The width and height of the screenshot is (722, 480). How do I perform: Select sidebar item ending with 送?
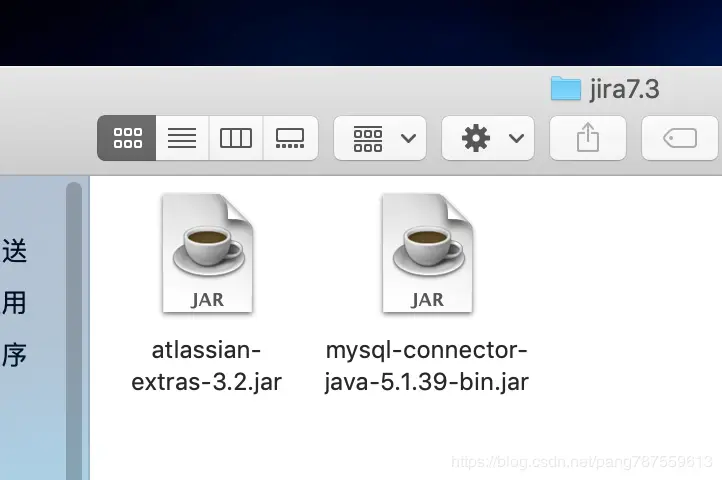pyautogui.click(x=14, y=251)
